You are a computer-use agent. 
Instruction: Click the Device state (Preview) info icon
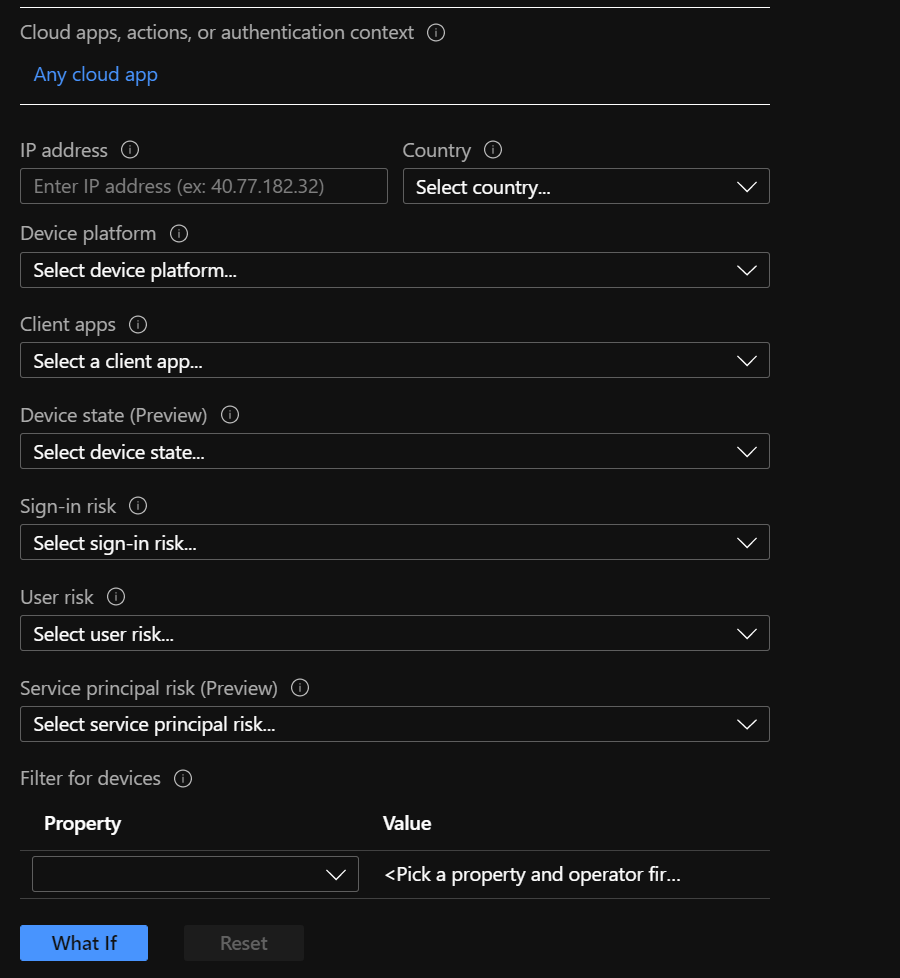(x=230, y=414)
